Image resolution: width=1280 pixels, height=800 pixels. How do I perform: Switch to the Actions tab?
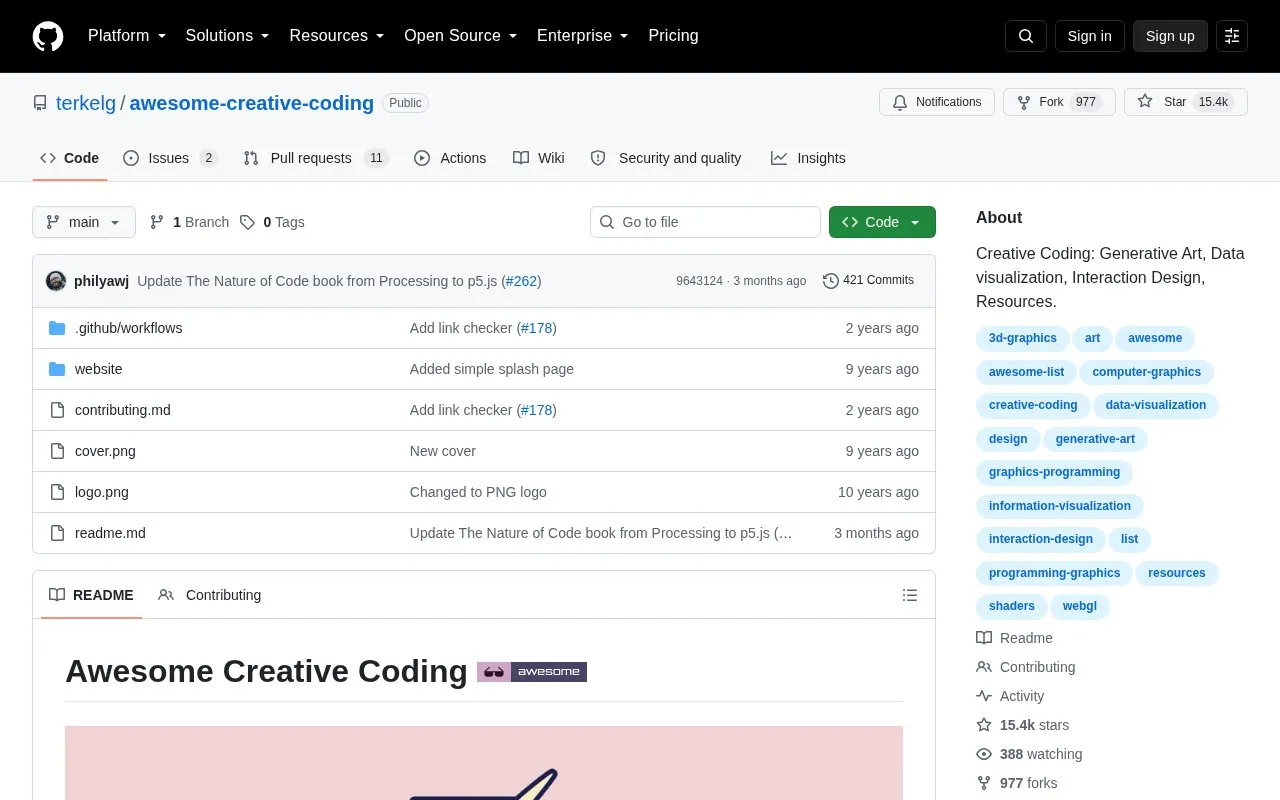(x=450, y=158)
